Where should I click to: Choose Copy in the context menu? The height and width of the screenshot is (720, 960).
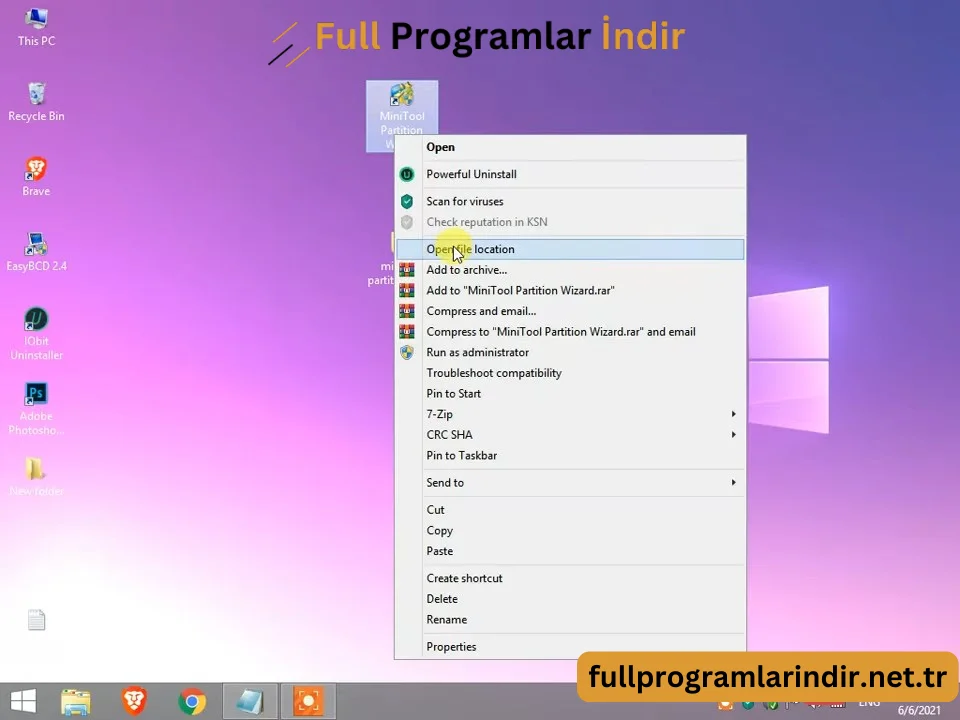(x=570, y=531)
